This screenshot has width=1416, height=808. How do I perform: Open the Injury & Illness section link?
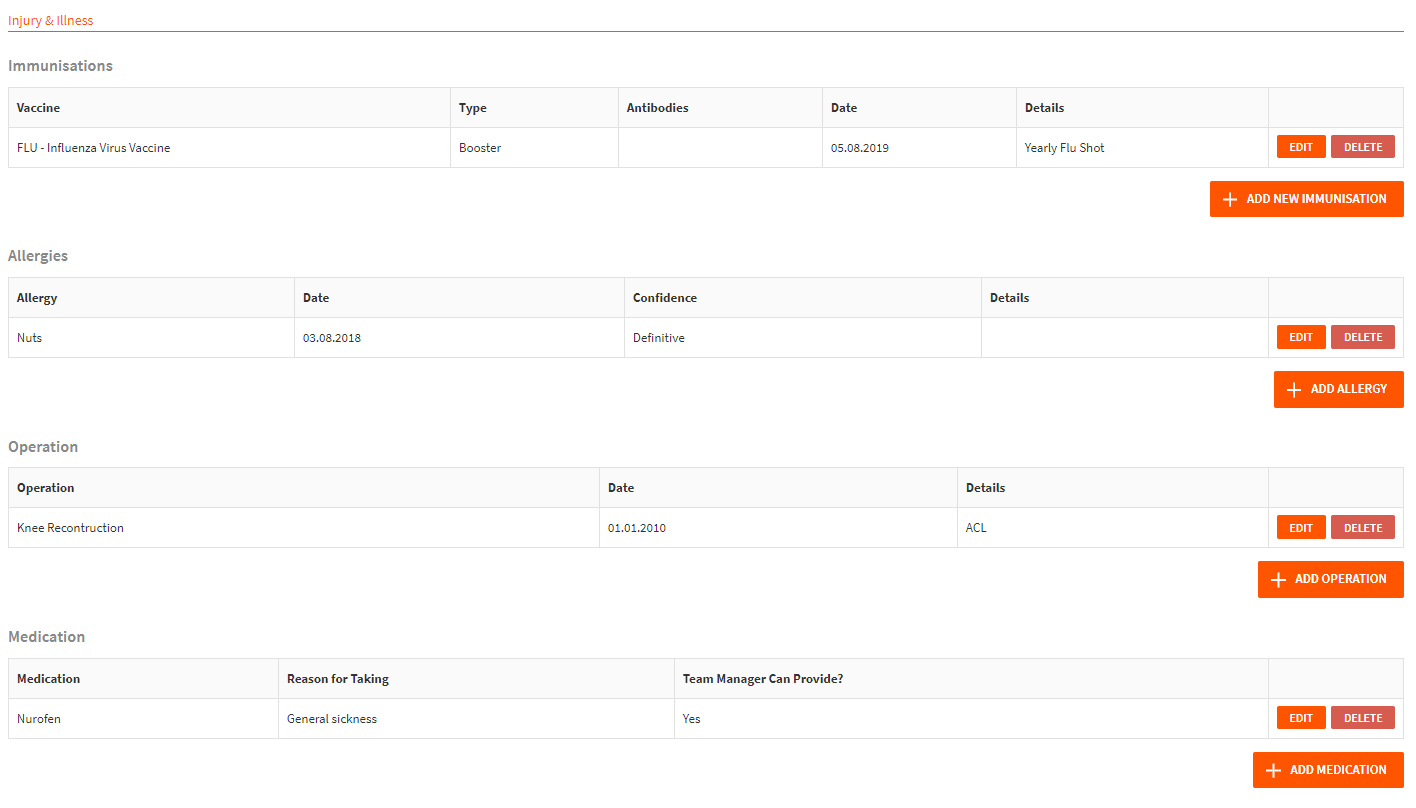coord(51,20)
